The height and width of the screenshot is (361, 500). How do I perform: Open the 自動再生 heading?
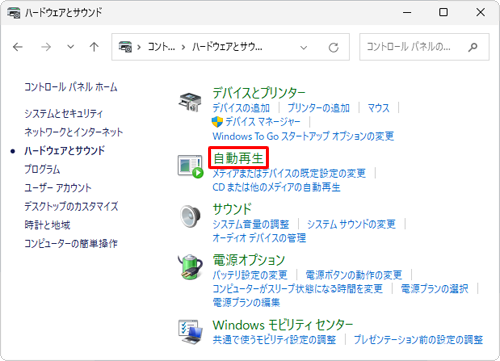click(238, 158)
